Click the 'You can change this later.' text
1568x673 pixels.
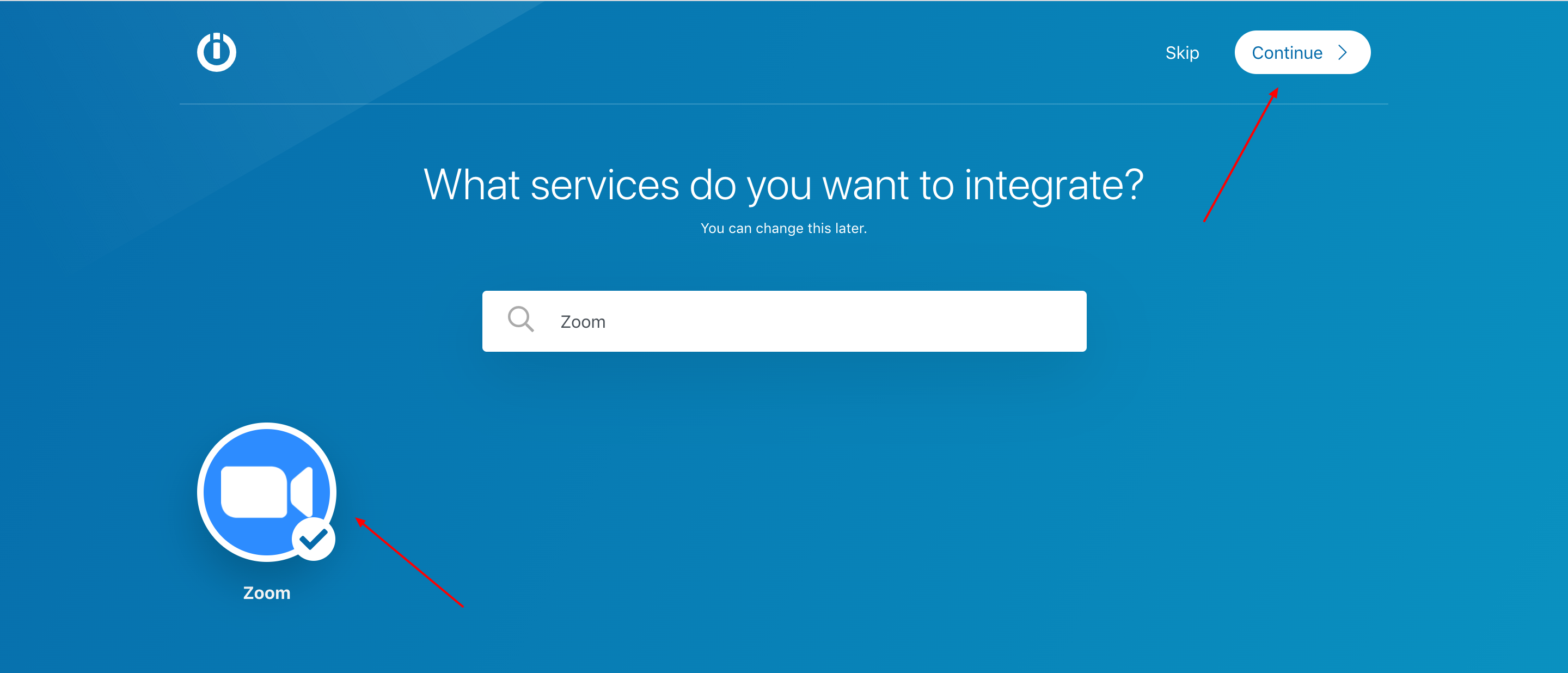point(783,229)
